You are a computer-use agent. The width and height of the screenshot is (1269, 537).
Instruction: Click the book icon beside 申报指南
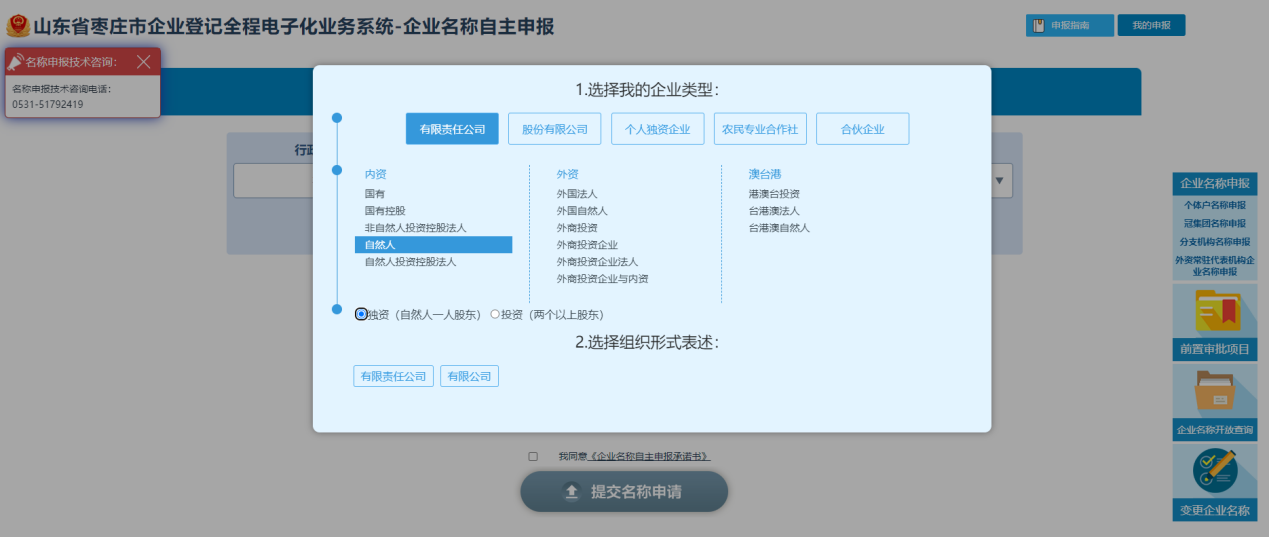[x=1039, y=26]
